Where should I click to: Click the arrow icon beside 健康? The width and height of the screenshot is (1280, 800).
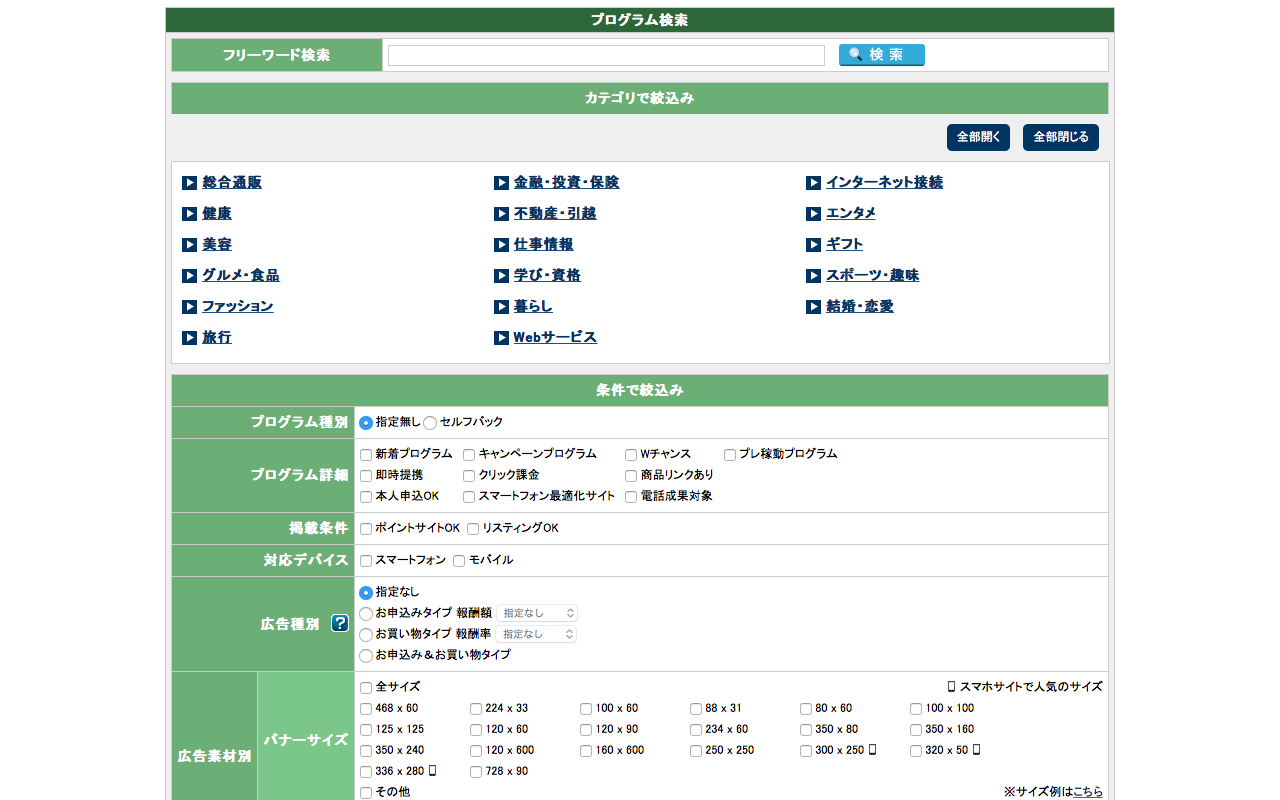(x=189, y=214)
